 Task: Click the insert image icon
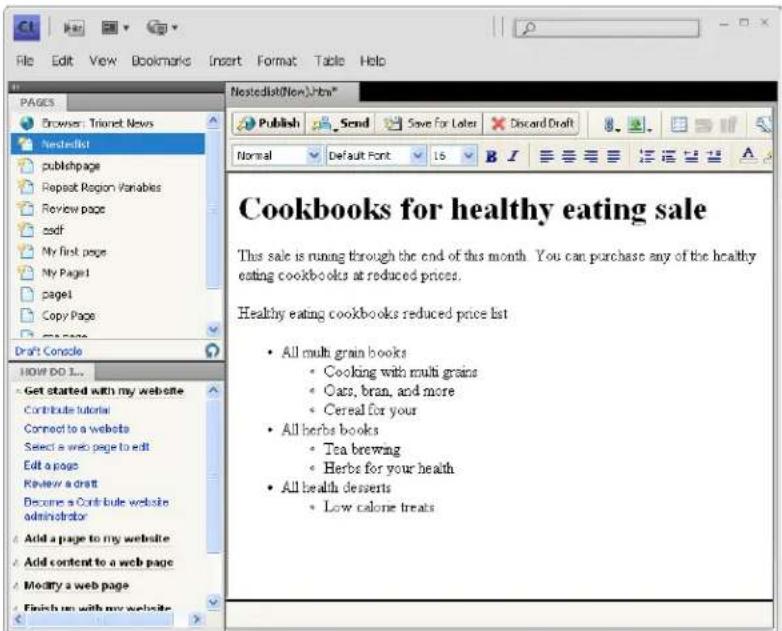click(639, 124)
